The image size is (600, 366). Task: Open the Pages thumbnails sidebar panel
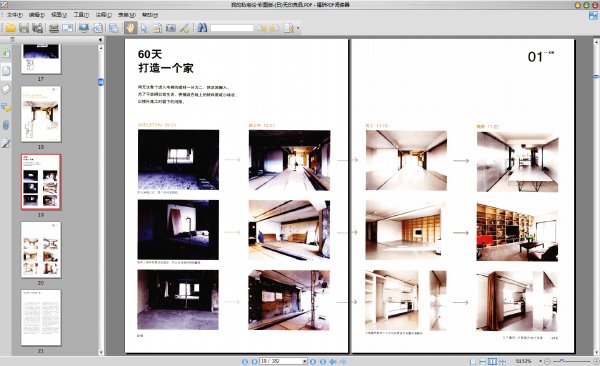pos(6,71)
